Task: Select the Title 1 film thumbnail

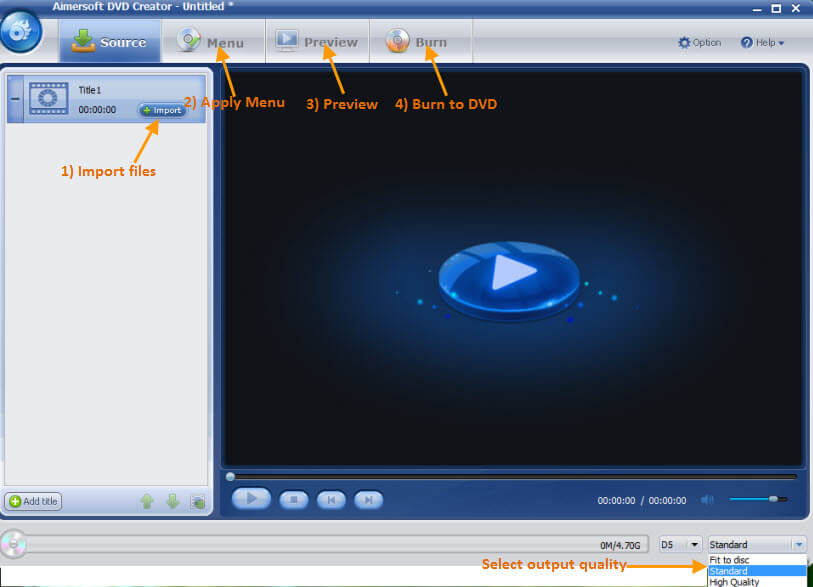Action: pos(48,98)
